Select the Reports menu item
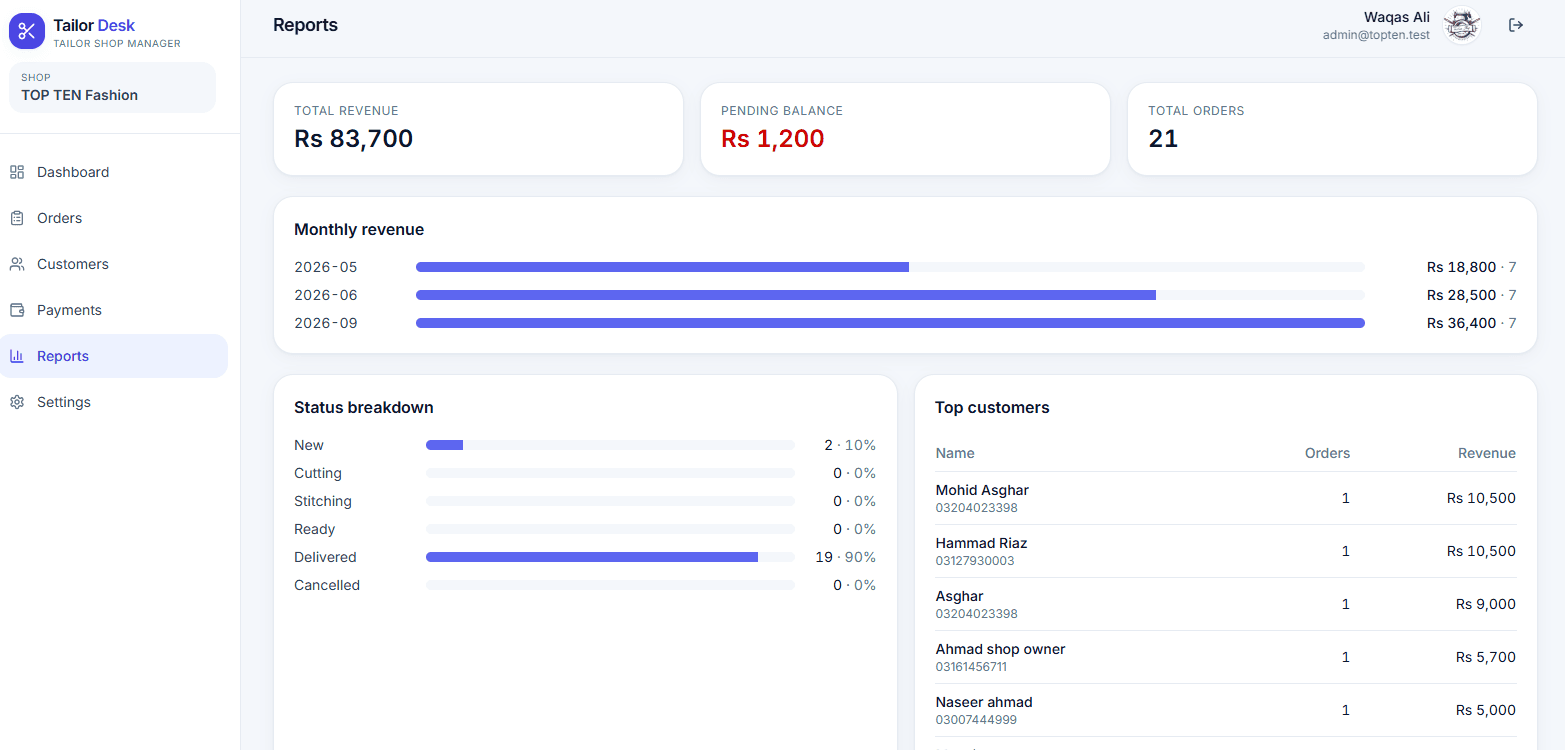Viewport: 1565px width, 750px height. (114, 356)
